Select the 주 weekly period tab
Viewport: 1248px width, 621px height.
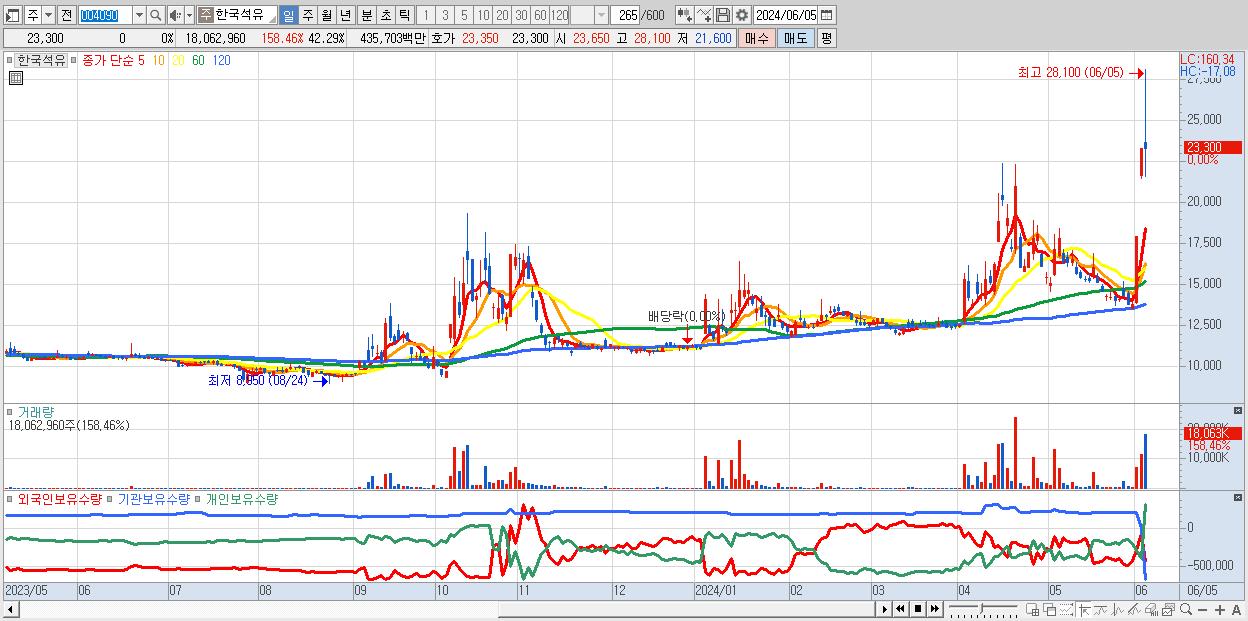(307, 15)
